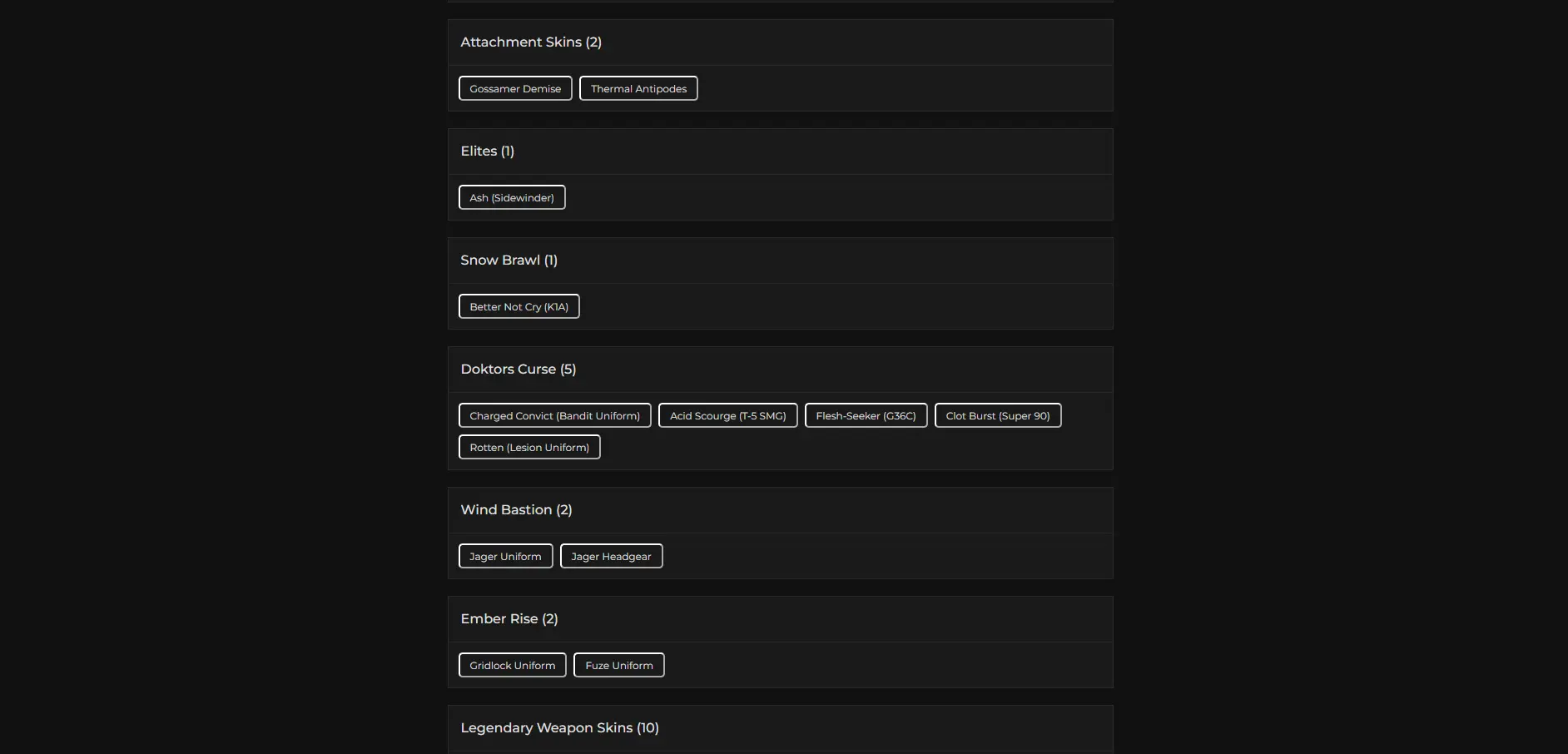The image size is (1568, 754).
Task: Expand the Legendary Weapon Skins (10) section
Action: [780, 728]
